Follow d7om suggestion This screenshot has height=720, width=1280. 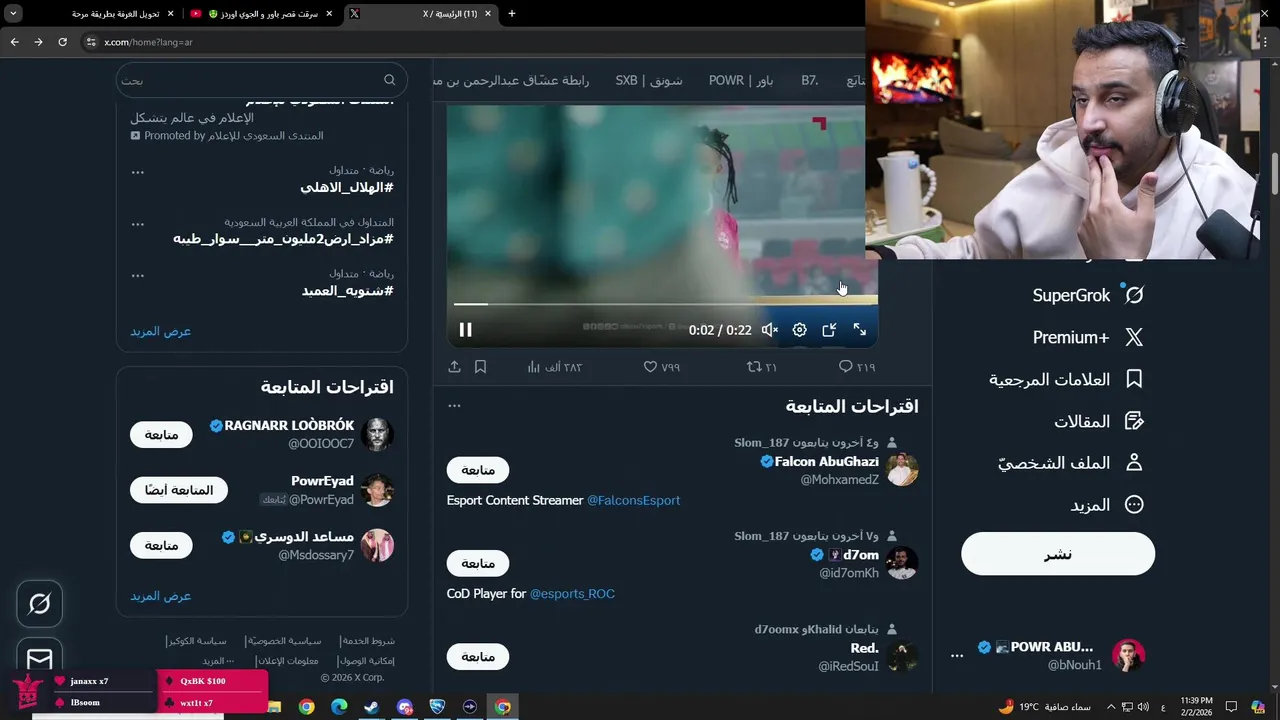pyautogui.click(x=478, y=563)
